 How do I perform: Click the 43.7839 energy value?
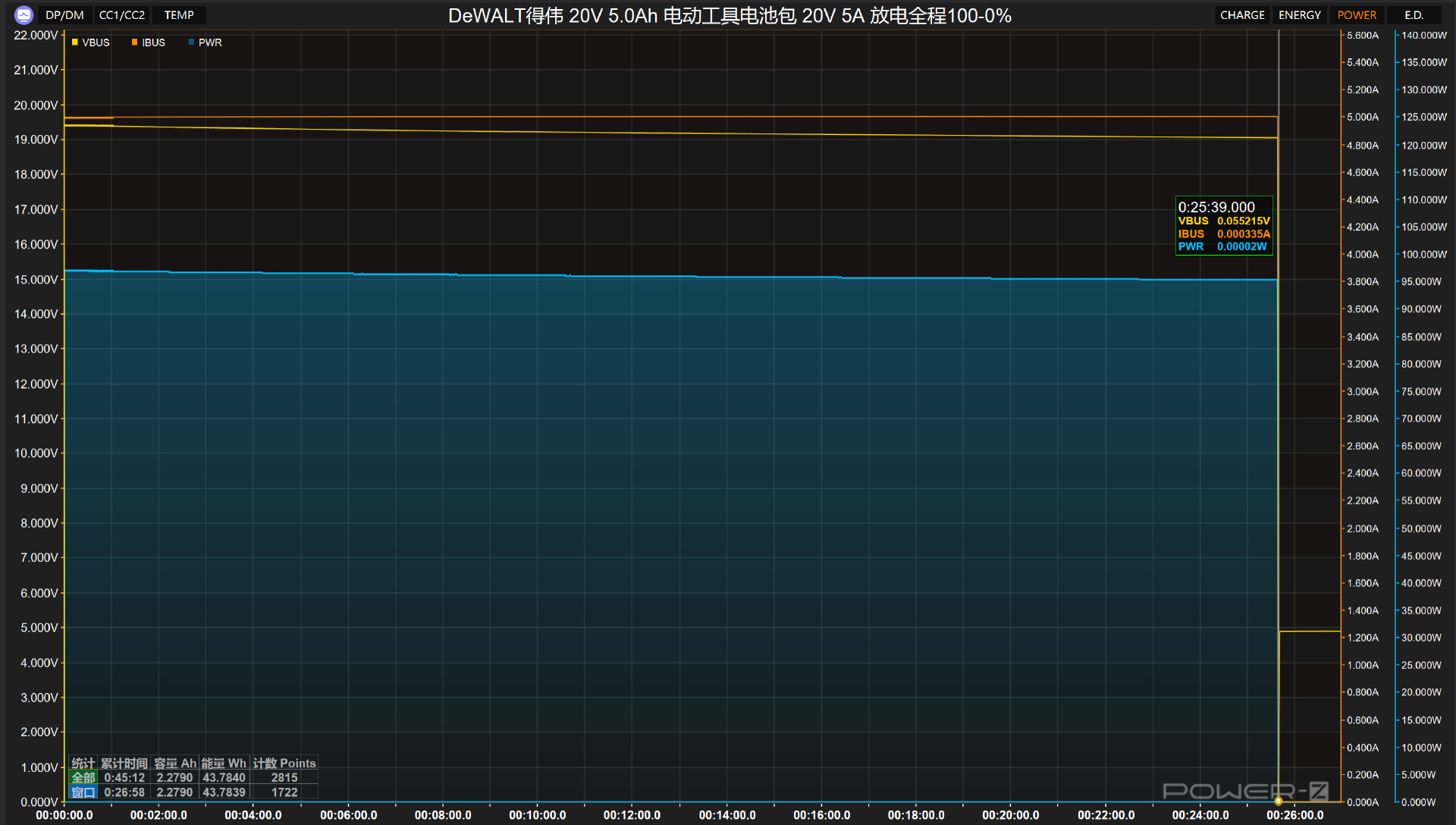pos(224,792)
